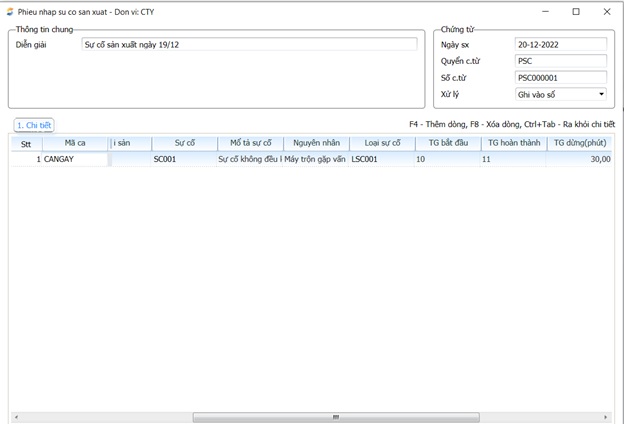Click the Loại sự cố column header
Viewport: 624px width, 424px height.
click(x=382, y=143)
